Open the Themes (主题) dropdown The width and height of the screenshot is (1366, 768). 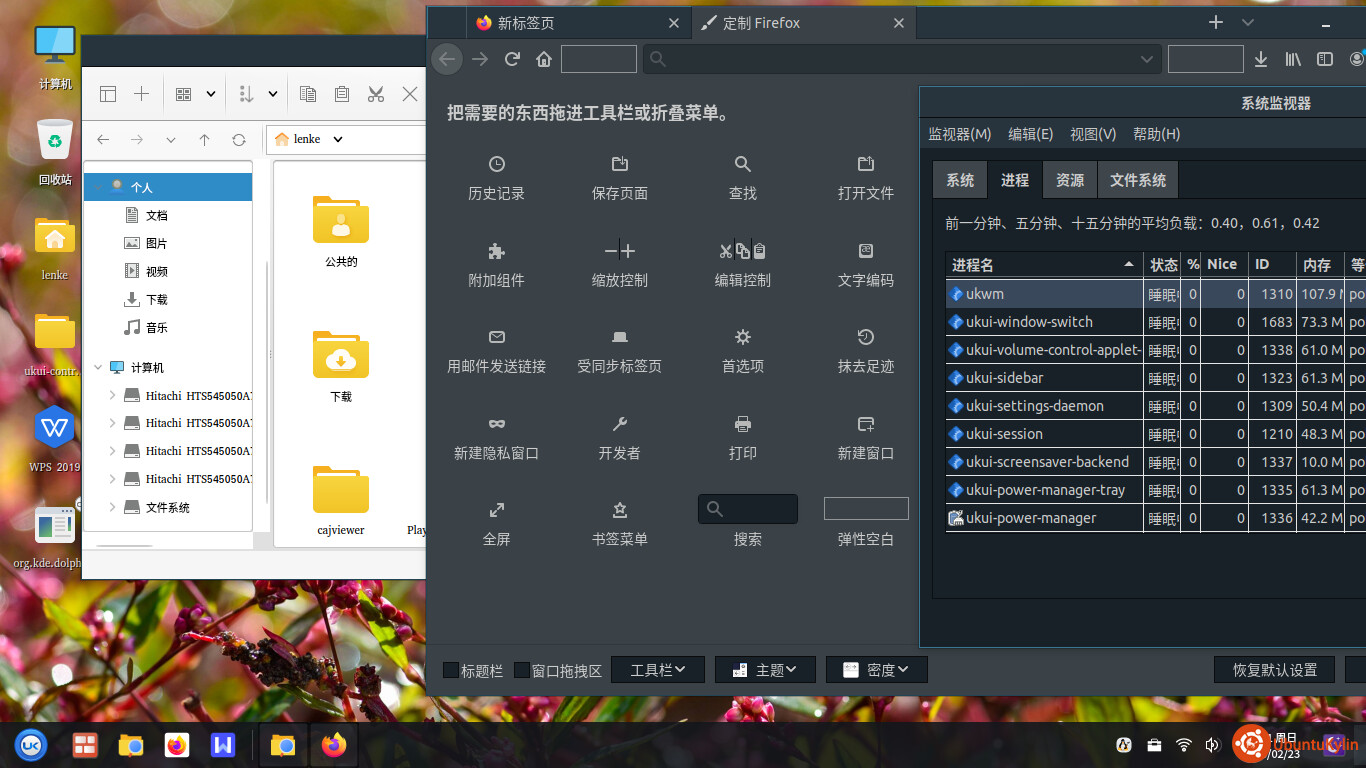point(765,670)
